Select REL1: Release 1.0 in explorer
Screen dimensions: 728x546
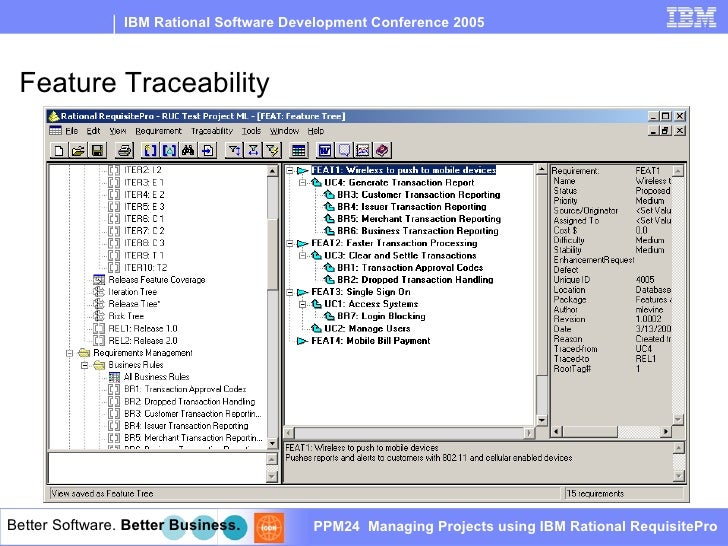coord(143,328)
